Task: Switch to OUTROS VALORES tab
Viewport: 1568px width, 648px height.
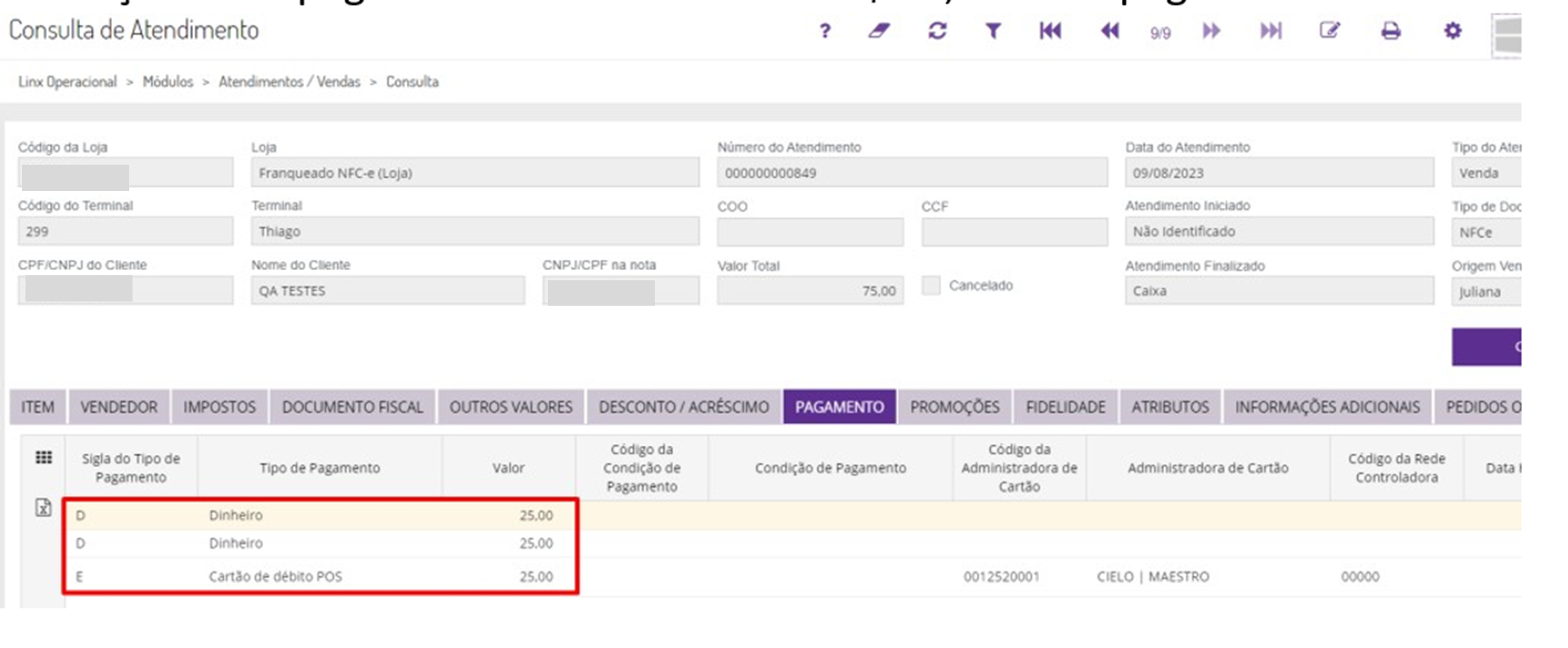Action: tap(510, 407)
